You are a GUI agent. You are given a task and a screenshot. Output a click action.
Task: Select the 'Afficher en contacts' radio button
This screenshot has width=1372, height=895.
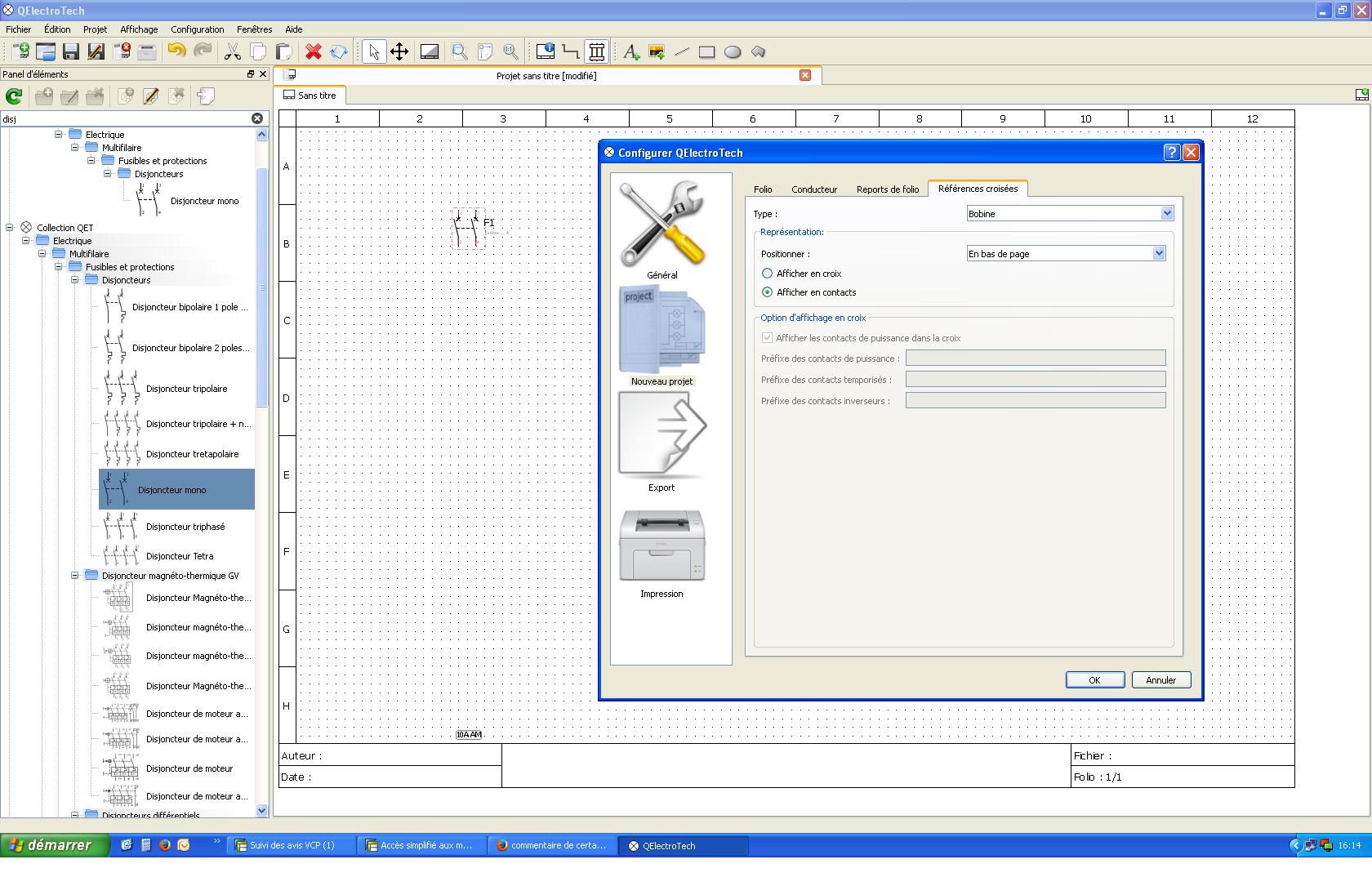(767, 292)
